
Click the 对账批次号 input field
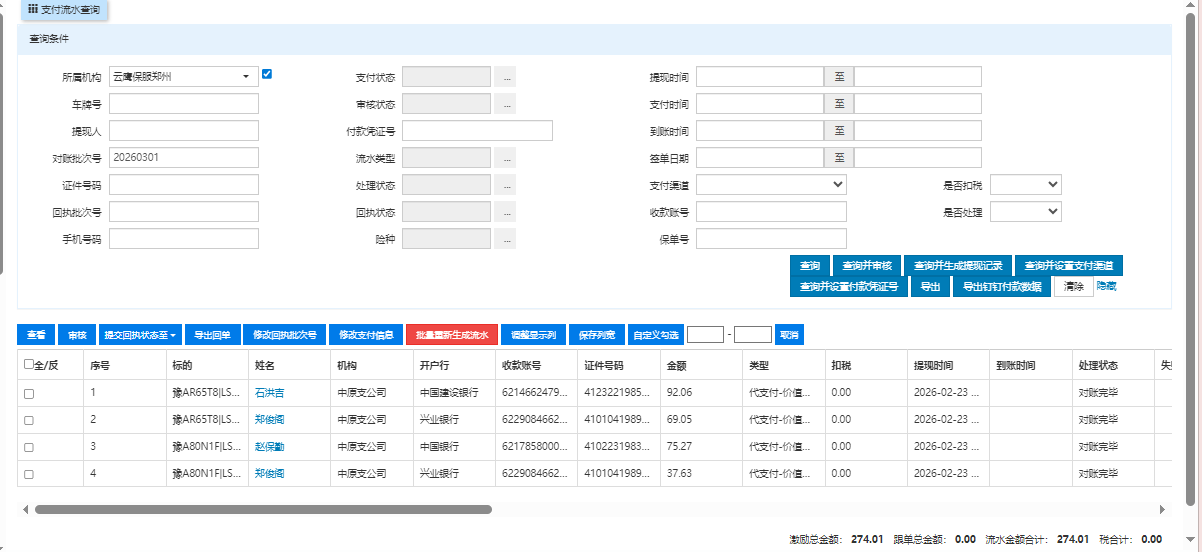click(184, 158)
